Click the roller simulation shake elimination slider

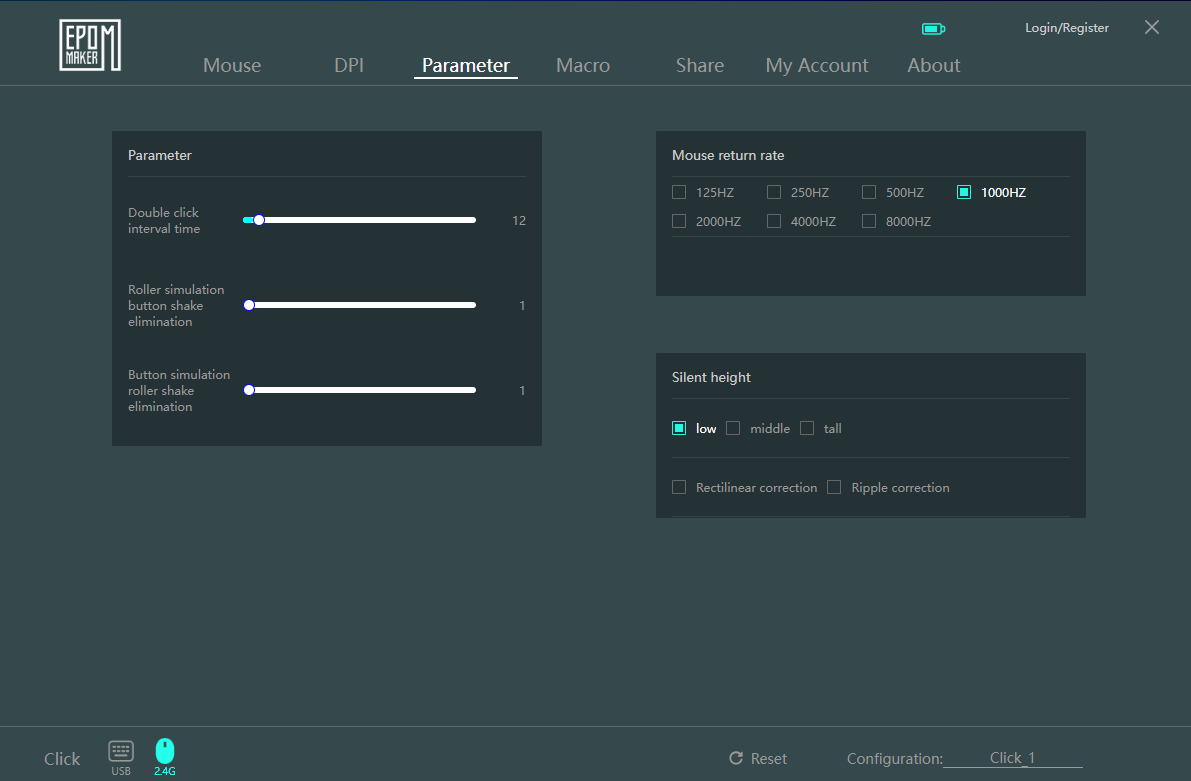tap(250, 305)
